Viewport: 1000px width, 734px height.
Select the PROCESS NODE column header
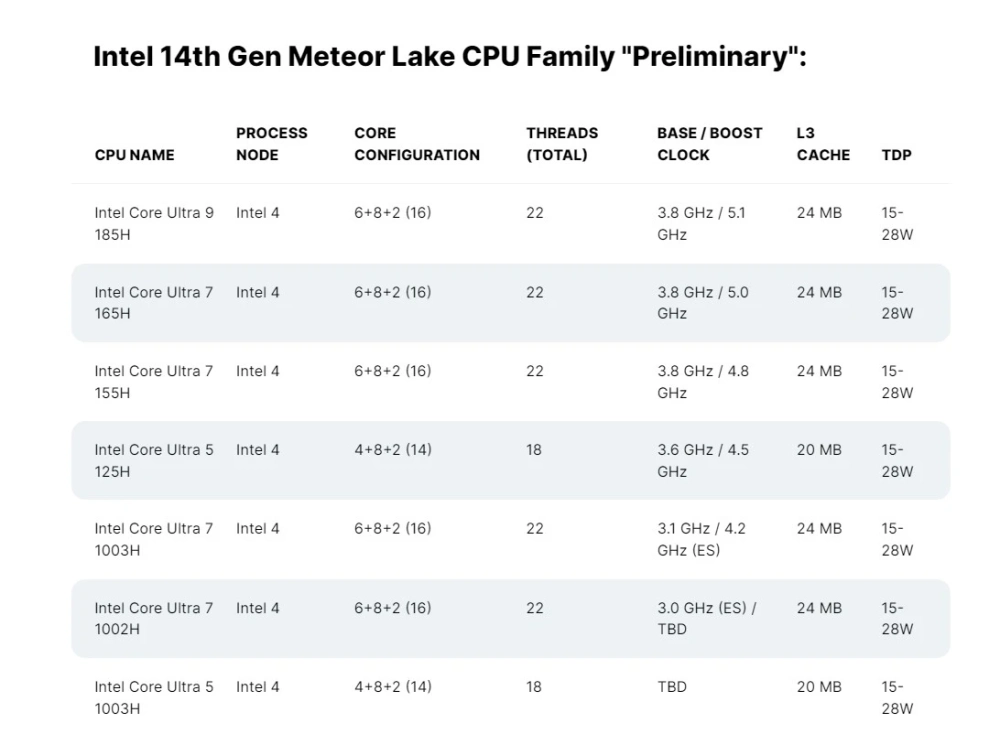[272, 144]
